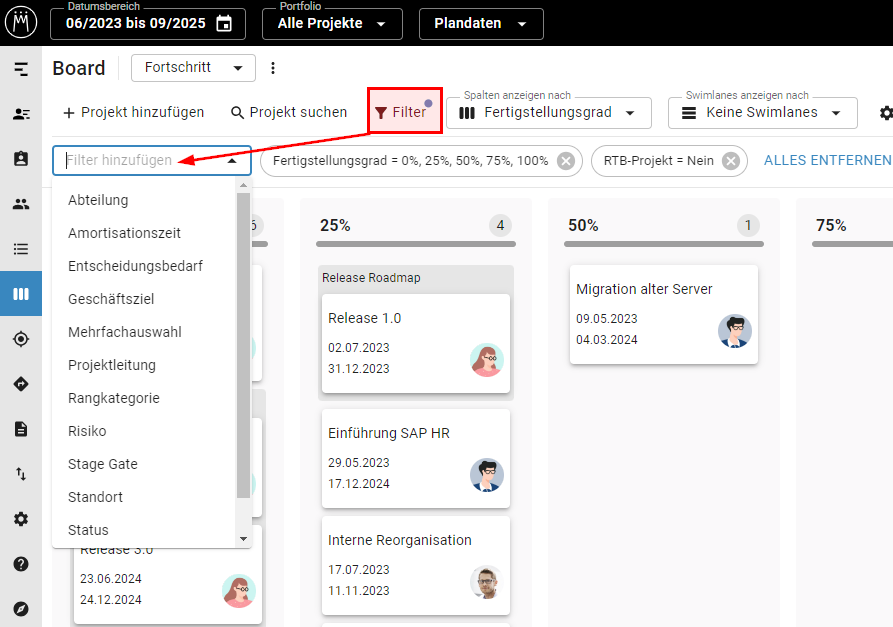Remove the RTB-Projekt = Nein filter chip

[731, 161]
